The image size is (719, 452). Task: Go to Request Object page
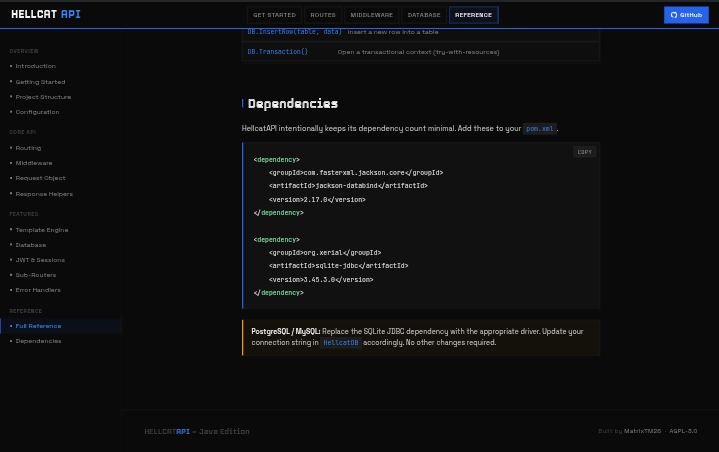(x=40, y=178)
